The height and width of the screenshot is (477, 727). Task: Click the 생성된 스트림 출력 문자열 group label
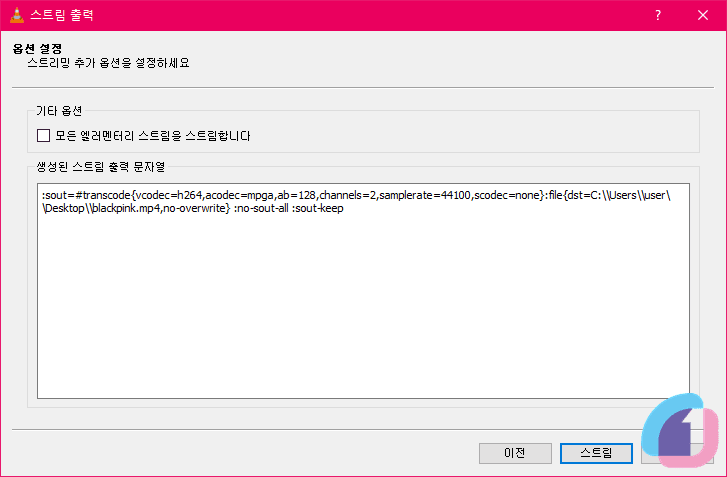click(101, 167)
